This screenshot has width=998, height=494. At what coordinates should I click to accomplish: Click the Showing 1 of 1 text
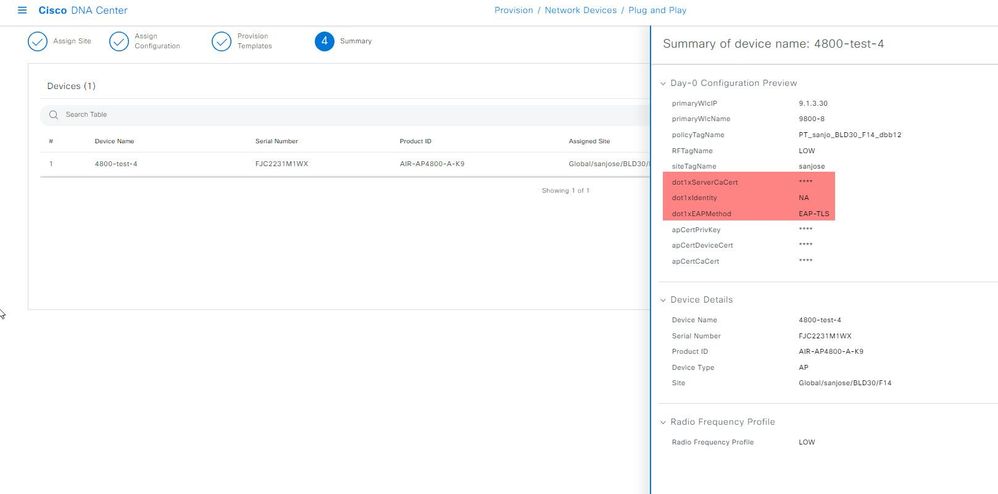[565, 190]
